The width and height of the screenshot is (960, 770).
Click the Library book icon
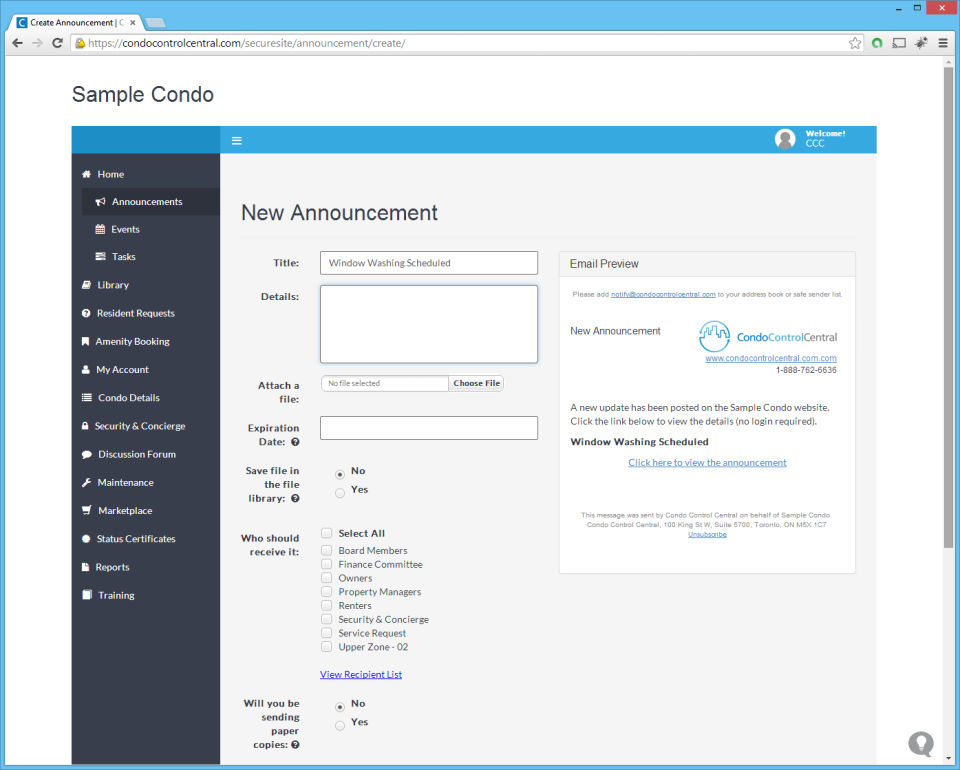(x=86, y=285)
